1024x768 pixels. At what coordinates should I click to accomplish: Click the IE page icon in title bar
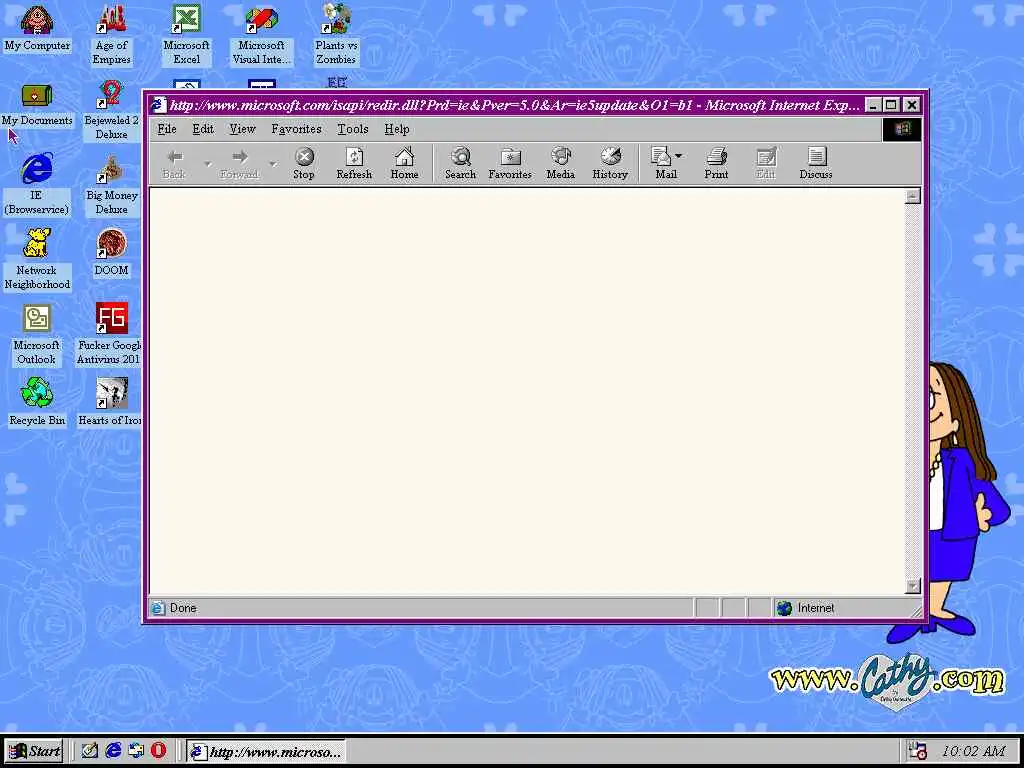159,105
